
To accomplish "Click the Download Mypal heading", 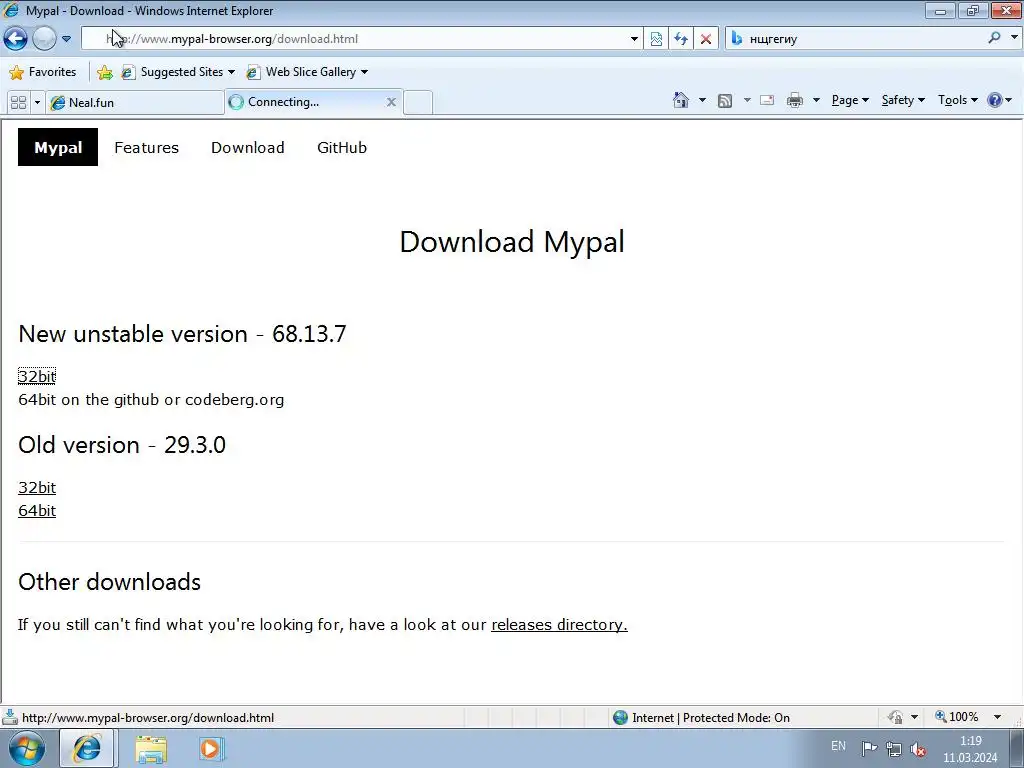I will [x=512, y=242].
